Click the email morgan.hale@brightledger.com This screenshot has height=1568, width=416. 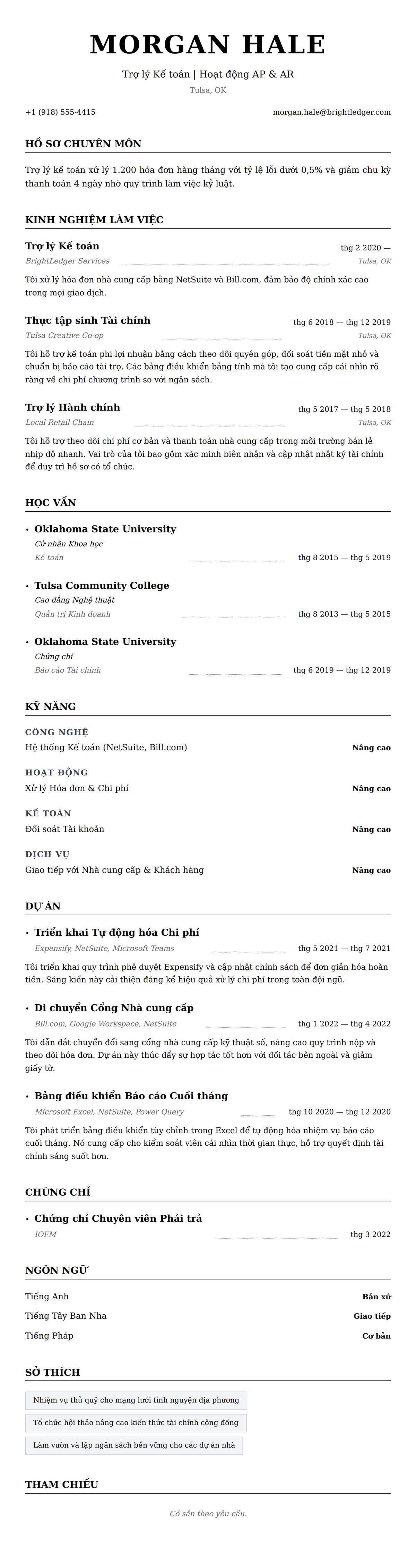331,112
